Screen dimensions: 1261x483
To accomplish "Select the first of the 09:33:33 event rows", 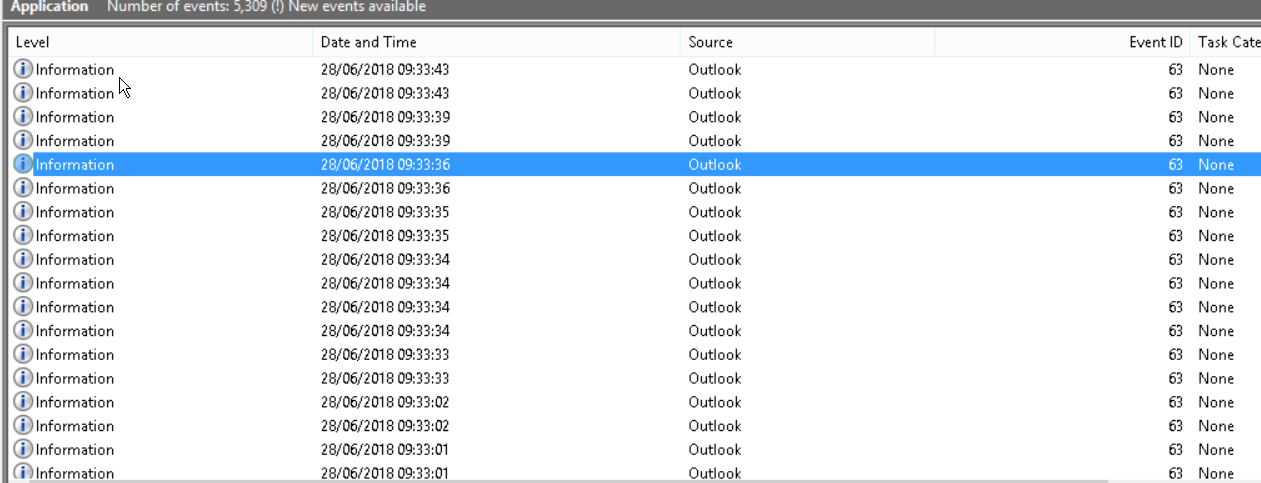I will click(636, 354).
